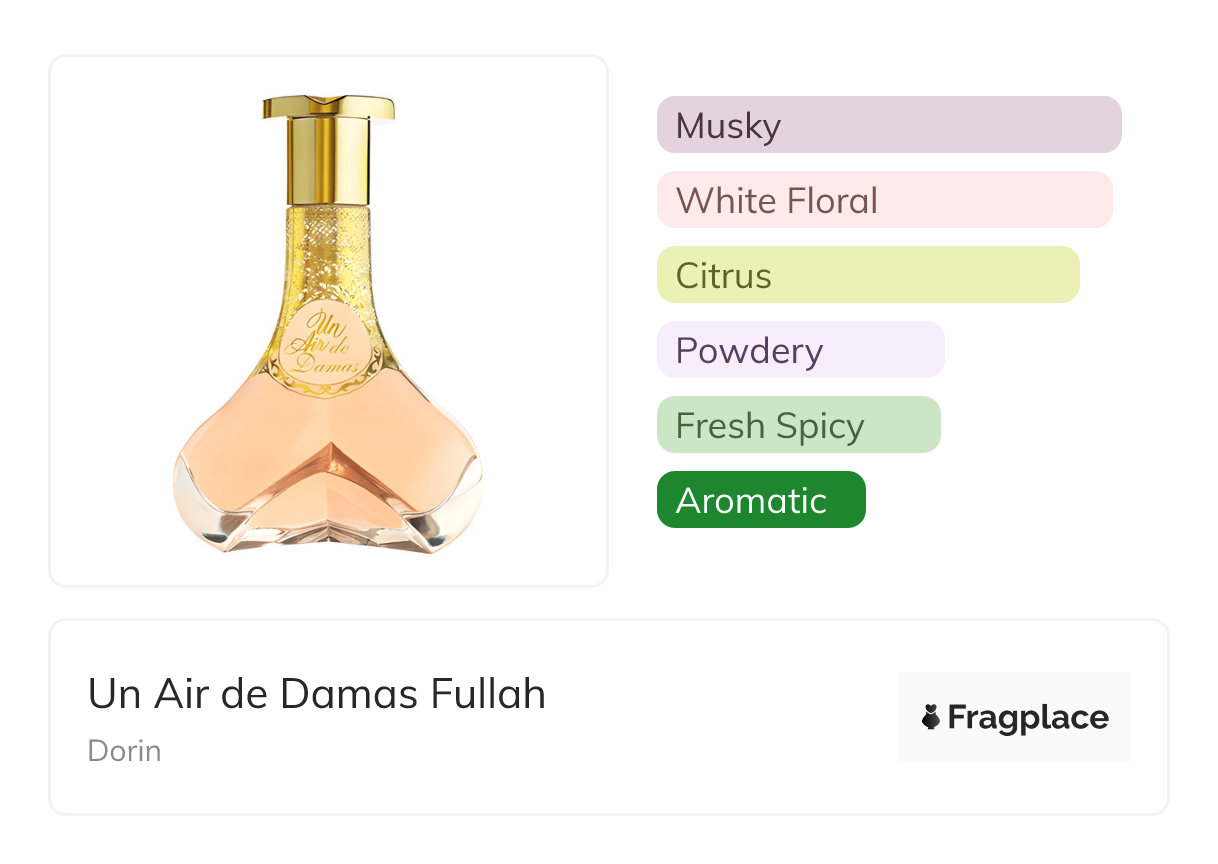Click the Fragplace wordmark text
The image size is (1218, 864).
(x=1028, y=717)
